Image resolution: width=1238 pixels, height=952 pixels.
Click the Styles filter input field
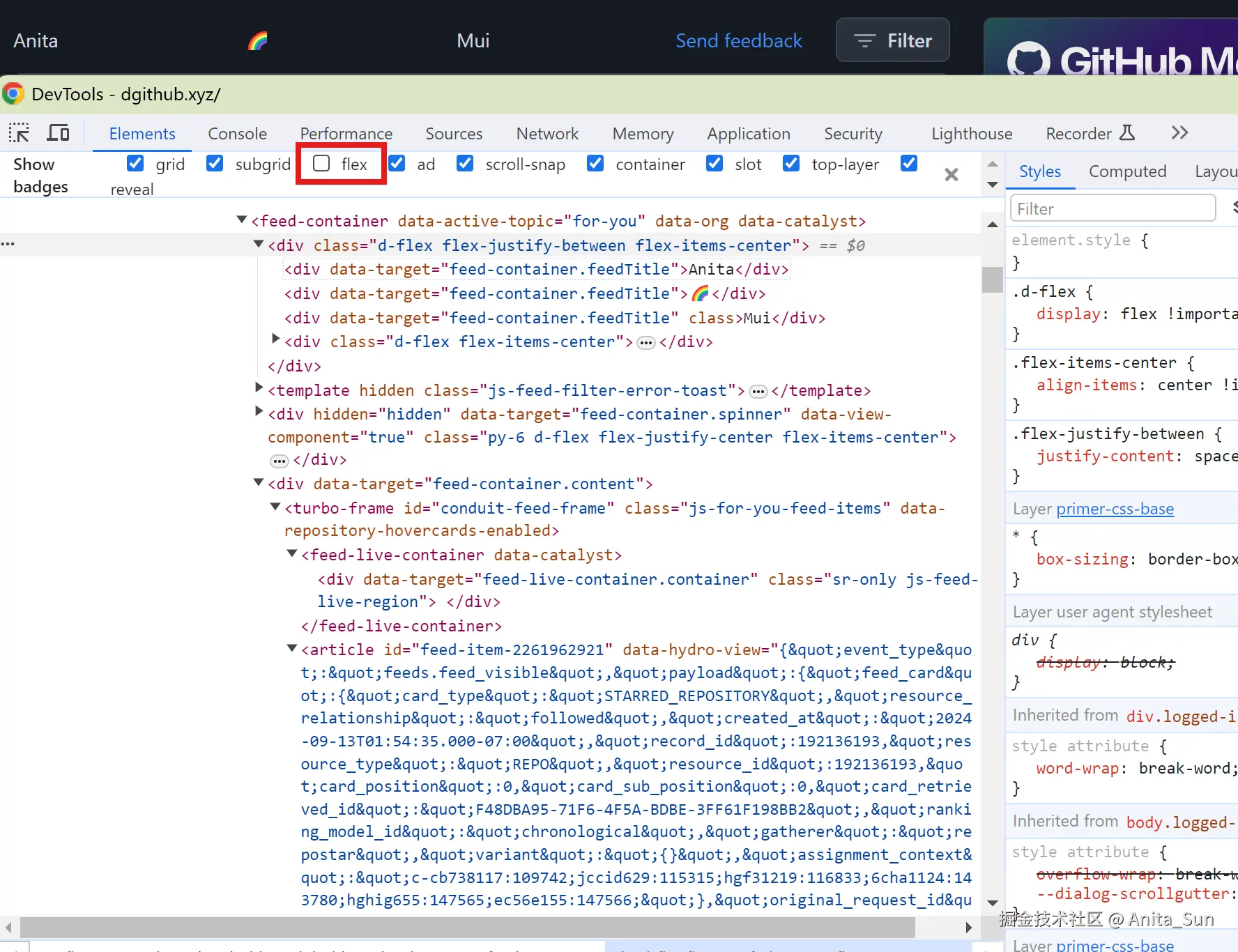pos(1113,208)
